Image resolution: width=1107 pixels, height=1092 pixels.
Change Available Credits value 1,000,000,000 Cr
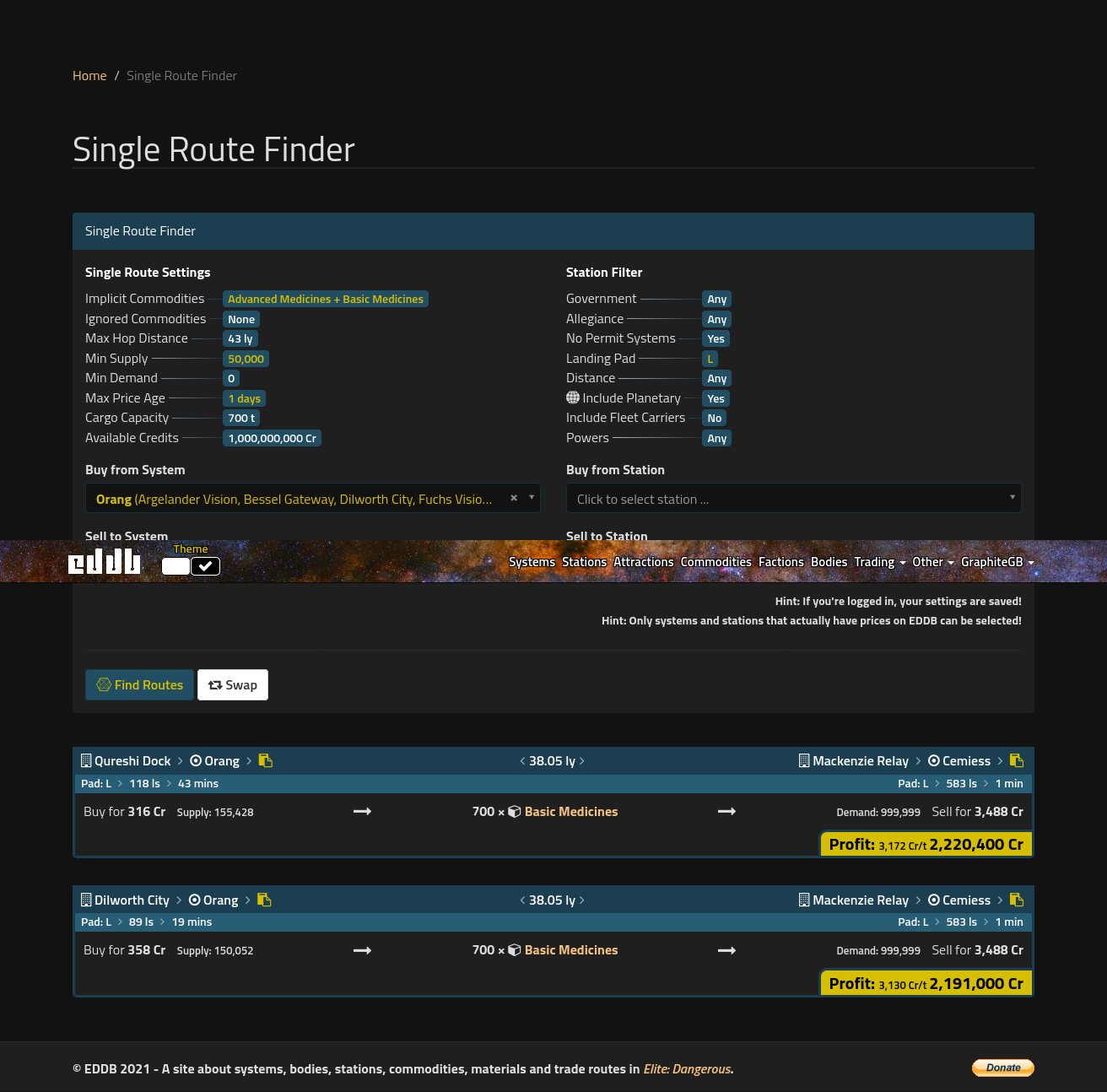(272, 438)
